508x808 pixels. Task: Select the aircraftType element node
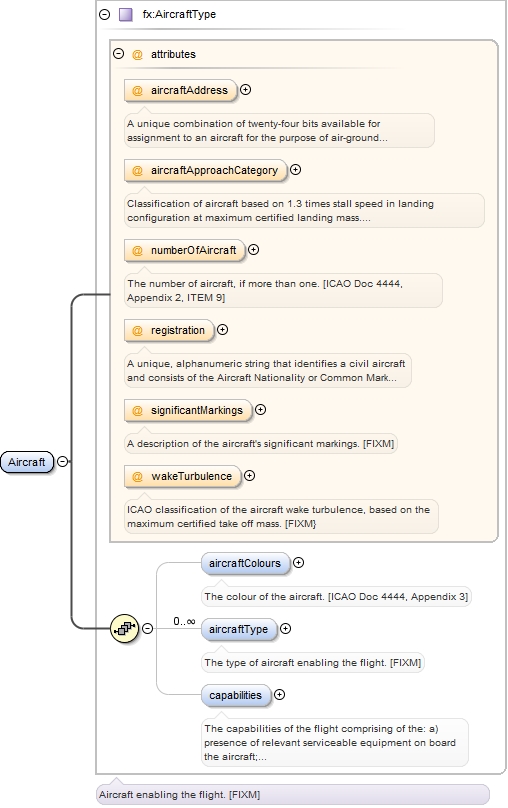coord(239,629)
